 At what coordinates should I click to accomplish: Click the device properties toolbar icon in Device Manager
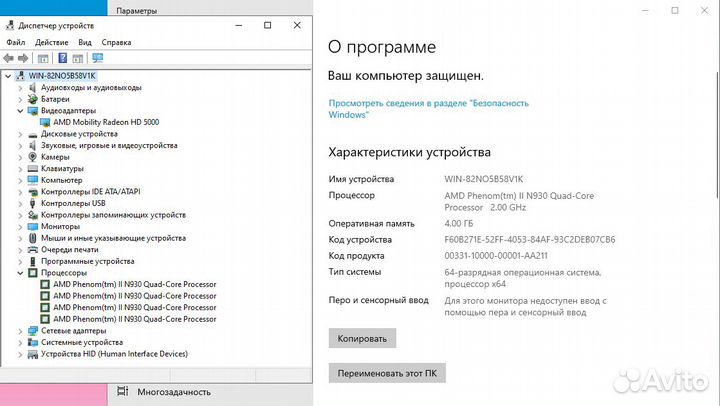(x=43, y=58)
